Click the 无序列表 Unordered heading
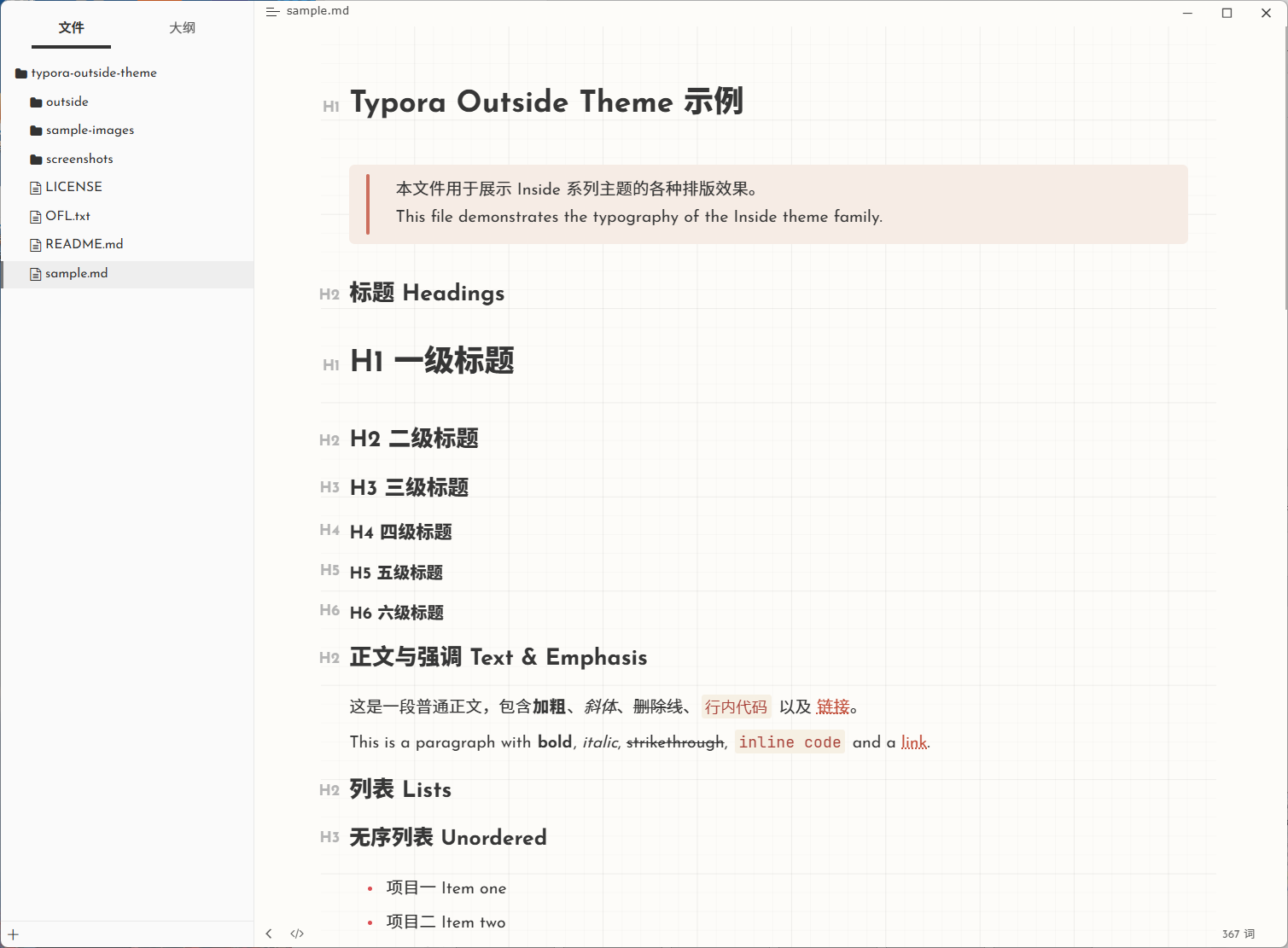1288x948 pixels. [448, 837]
